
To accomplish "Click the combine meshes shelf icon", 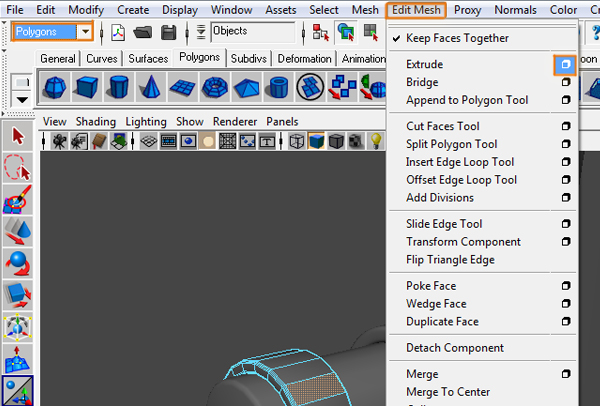I will (x=342, y=87).
